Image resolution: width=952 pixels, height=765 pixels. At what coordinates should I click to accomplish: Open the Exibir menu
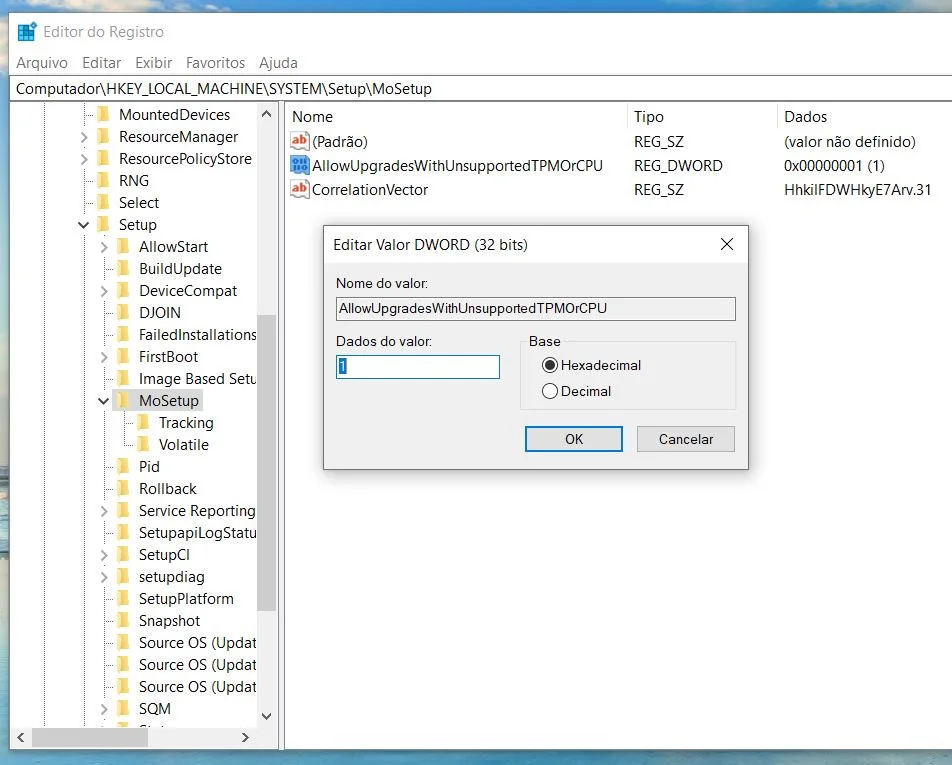click(x=154, y=63)
